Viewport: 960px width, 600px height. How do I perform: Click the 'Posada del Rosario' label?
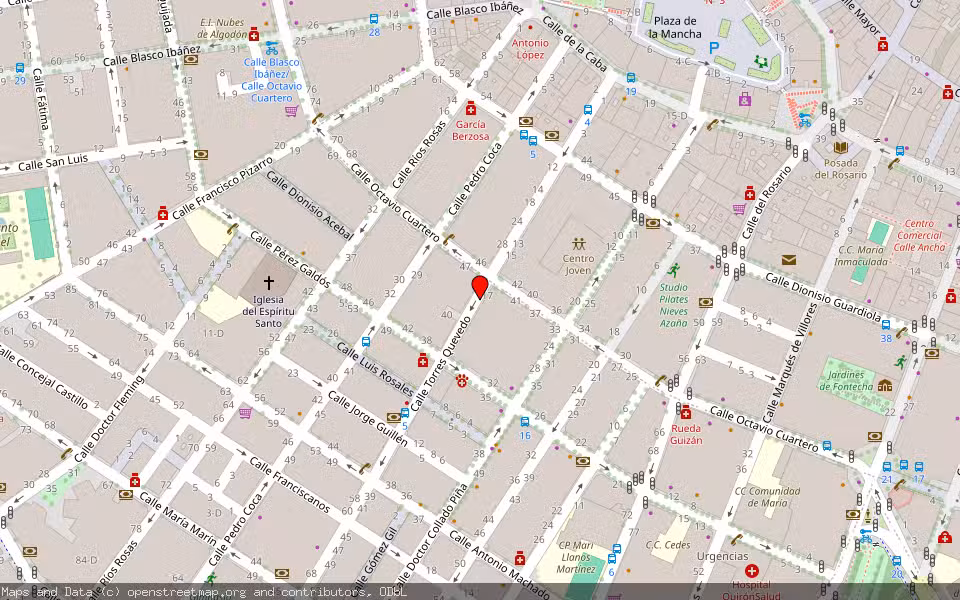pos(841,168)
